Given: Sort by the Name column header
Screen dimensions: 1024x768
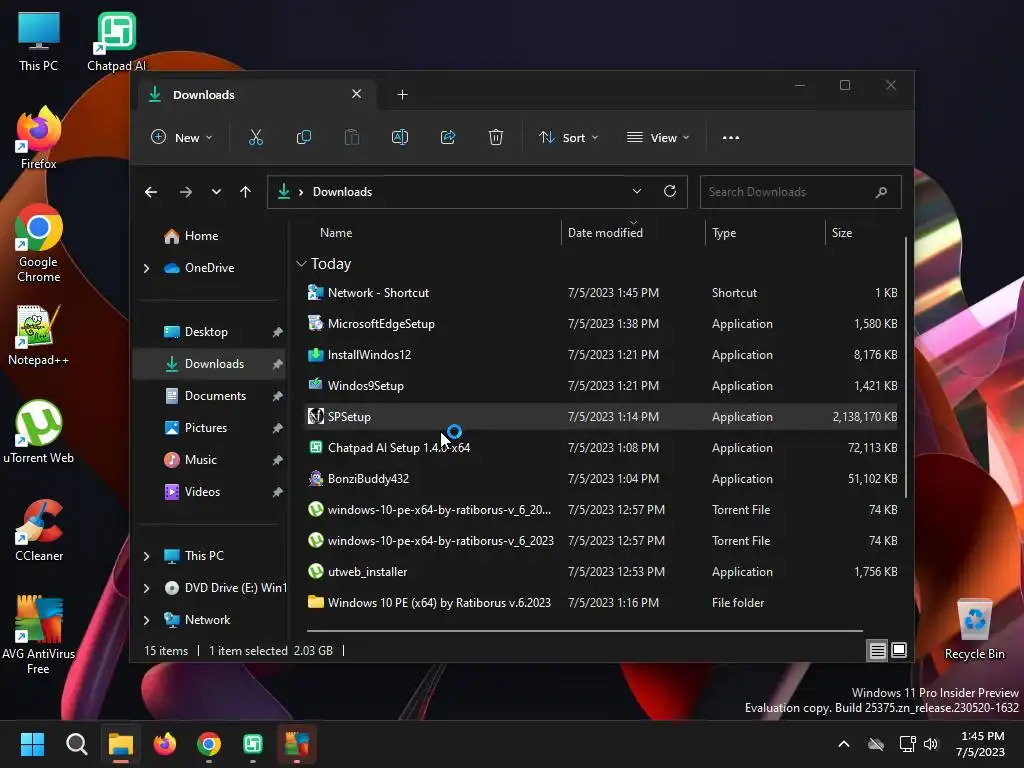Looking at the screenshot, I should pyautogui.click(x=336, y=232).
